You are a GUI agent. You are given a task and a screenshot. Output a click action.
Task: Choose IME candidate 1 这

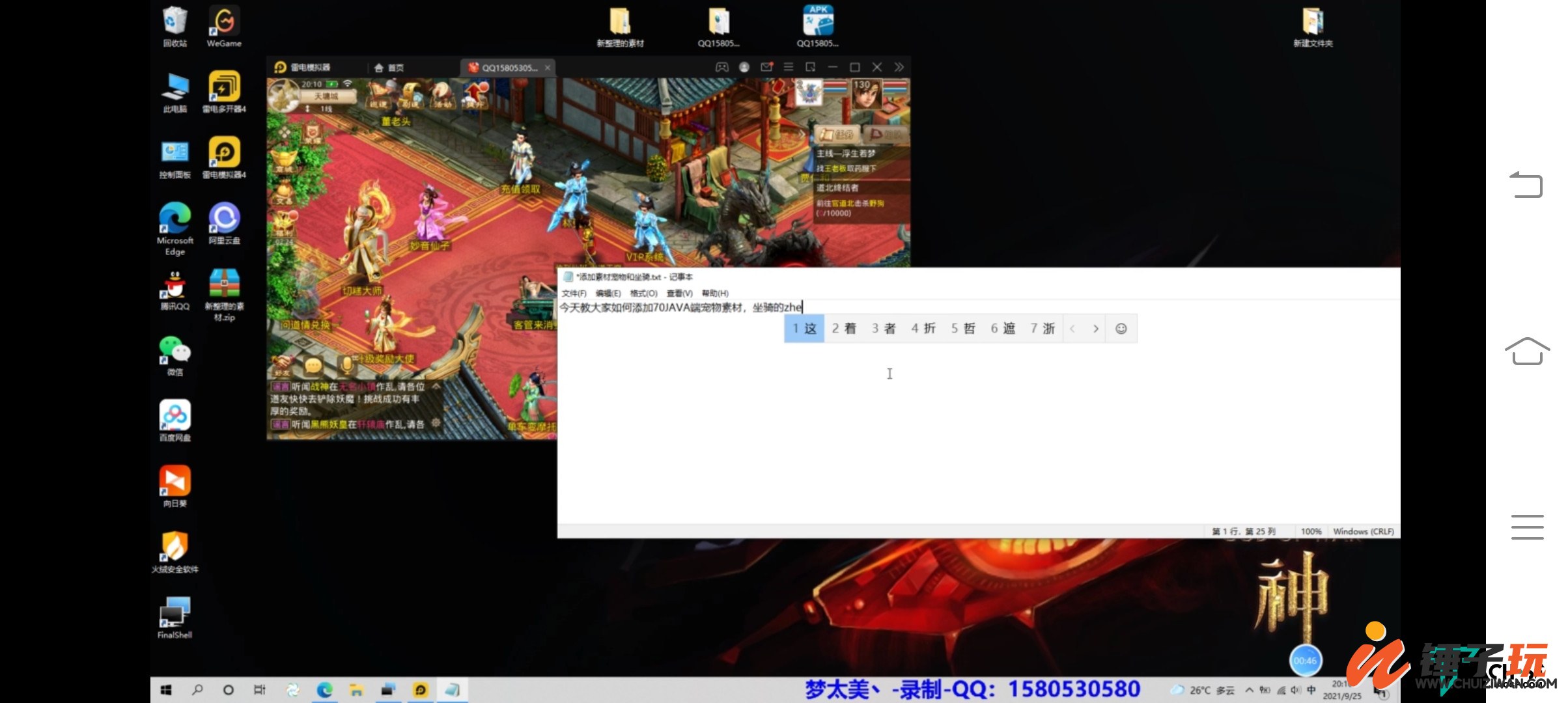coord(804,329)
